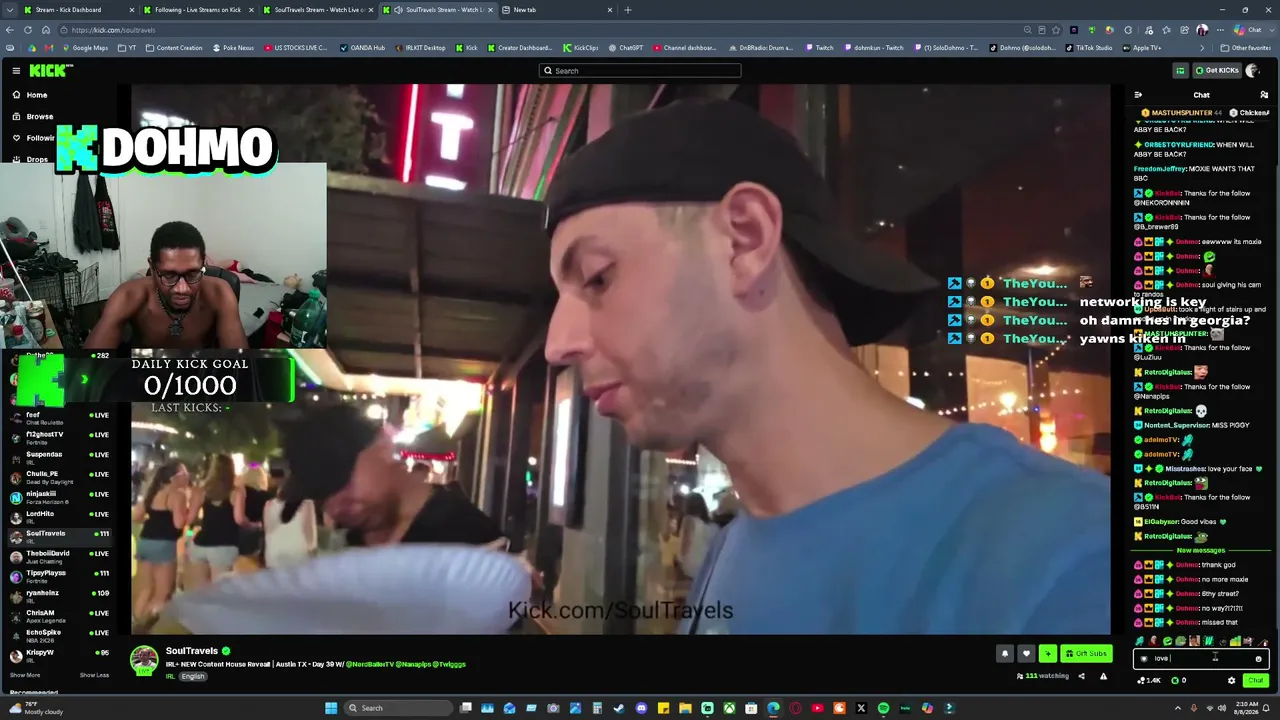Image resolution: width=1280 pixels, height=720 pixels.
Task: Click the Kick search field
Action: (640, 71)
